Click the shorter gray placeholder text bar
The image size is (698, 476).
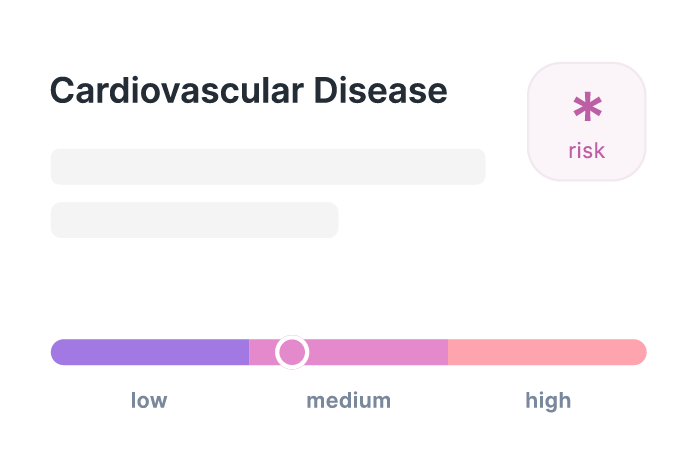click(194, 220)
